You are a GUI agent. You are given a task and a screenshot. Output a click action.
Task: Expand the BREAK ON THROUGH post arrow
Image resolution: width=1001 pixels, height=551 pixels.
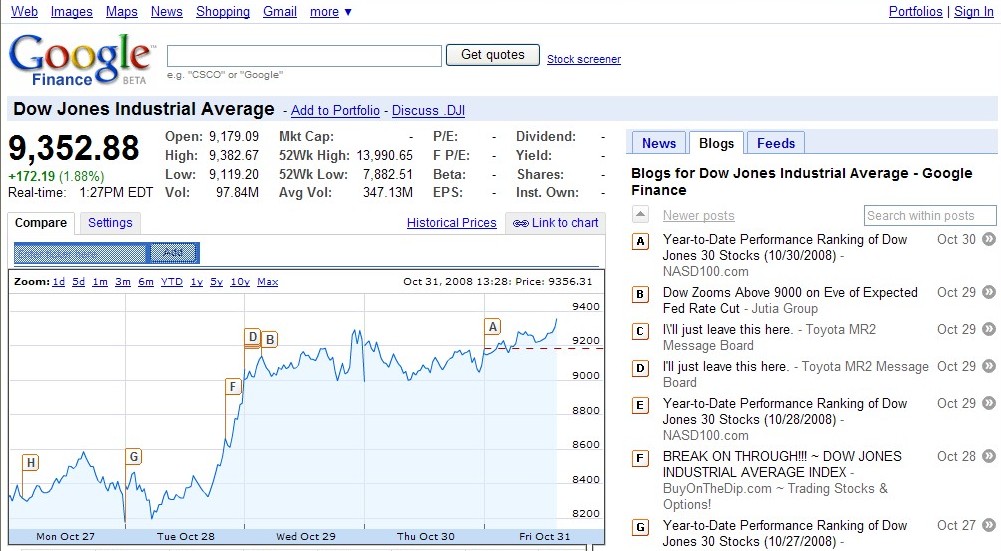989,457
